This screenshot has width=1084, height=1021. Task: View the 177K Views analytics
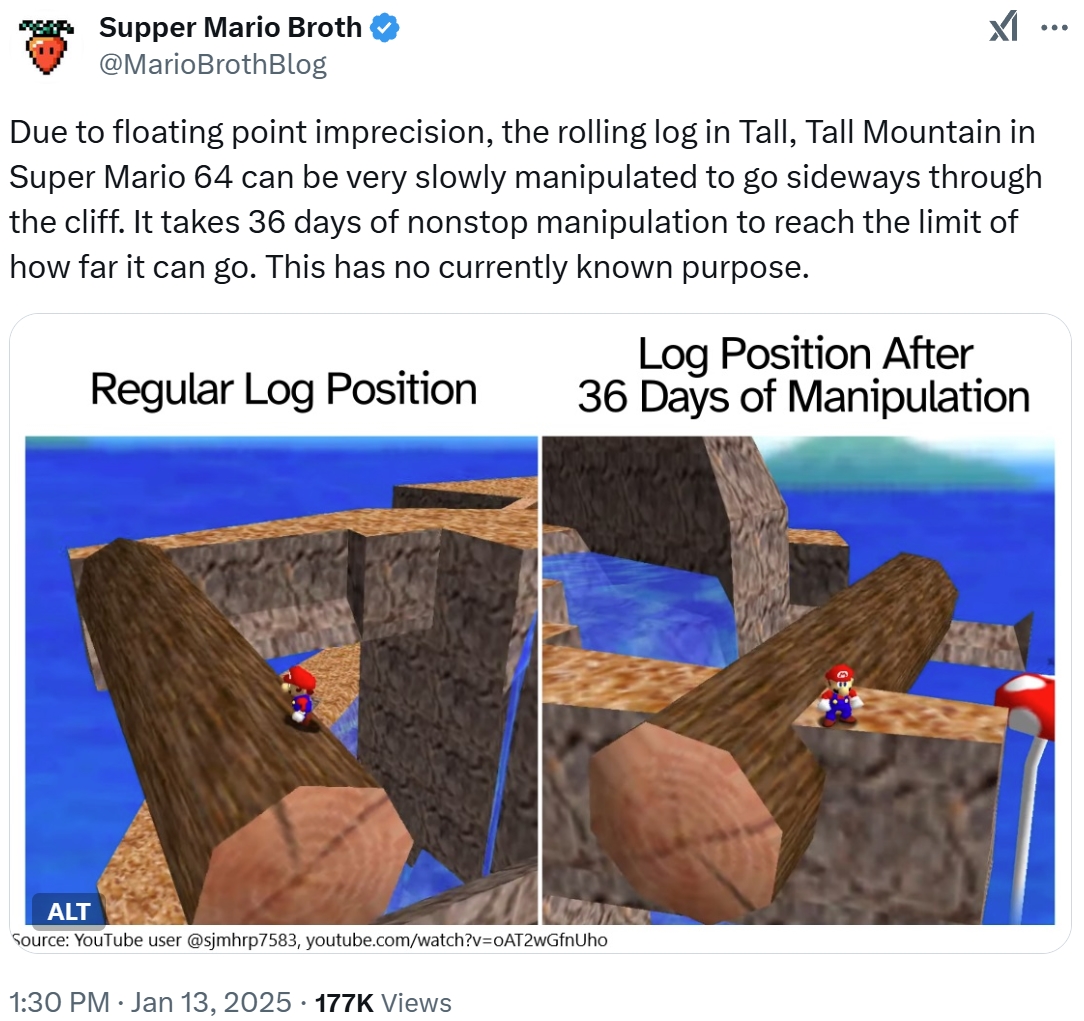click(383, 1002)
